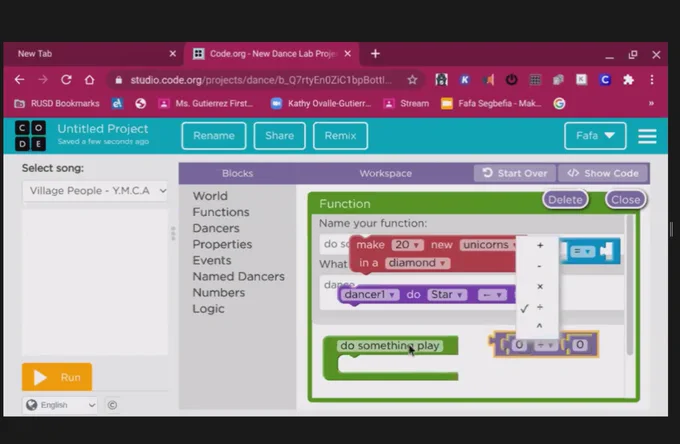Click the blue K extension icon
This screenshot has width=680, height=444.
[464, 80]
